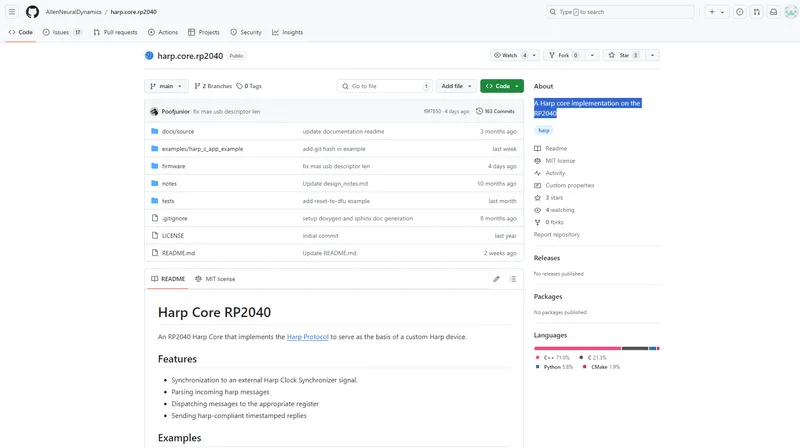
Task: Expand the Add file dropdown
Action: (456, 86)
